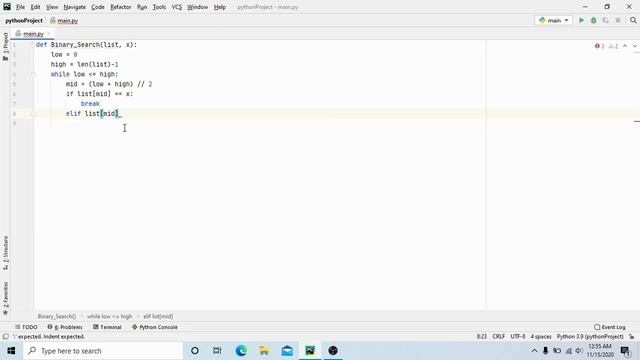Change 4 spaces indent setting

tap(541, 337)
